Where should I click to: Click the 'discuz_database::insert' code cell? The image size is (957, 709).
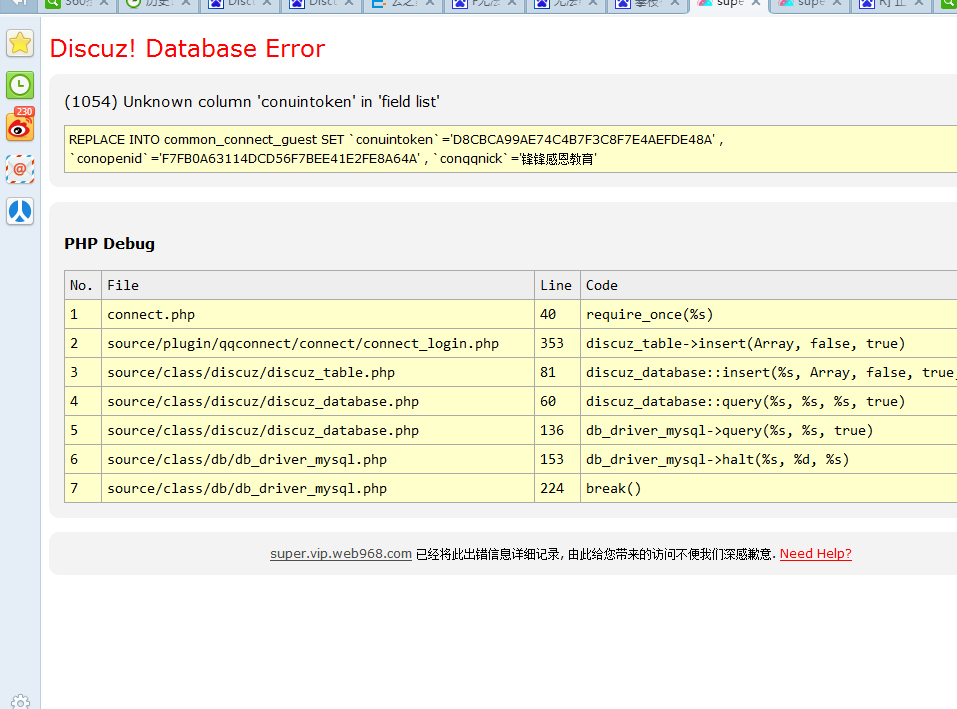[769, 372]
